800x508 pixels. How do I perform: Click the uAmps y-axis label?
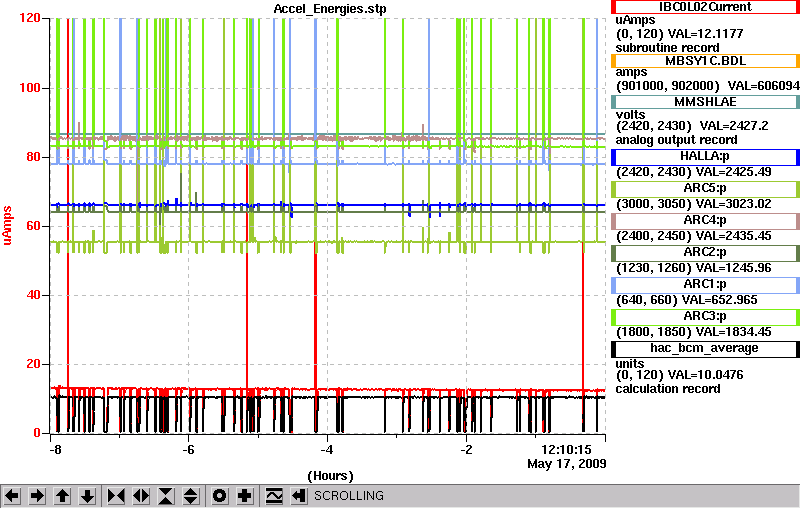(x=7, y=225)
